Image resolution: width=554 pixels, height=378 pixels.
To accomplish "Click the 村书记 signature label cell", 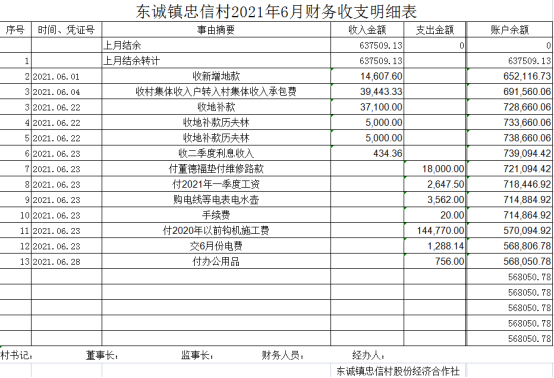I will point(16,355).
